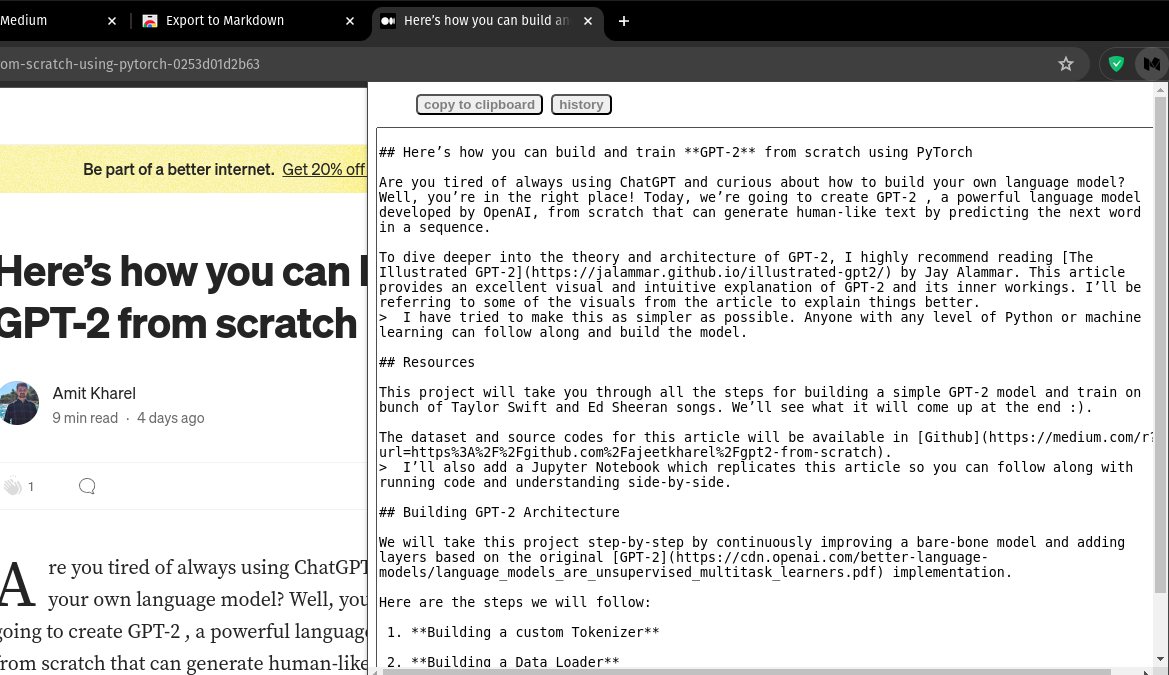Focus the browser address bar URL
The width and height of the screenshot is (1169, 675).
pos(130,64)
